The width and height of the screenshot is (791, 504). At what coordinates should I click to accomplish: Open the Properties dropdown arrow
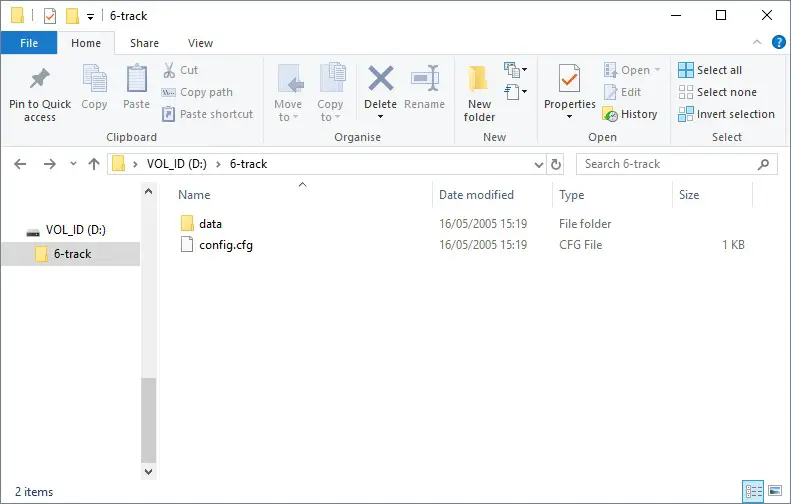click(x=569, y=117)
